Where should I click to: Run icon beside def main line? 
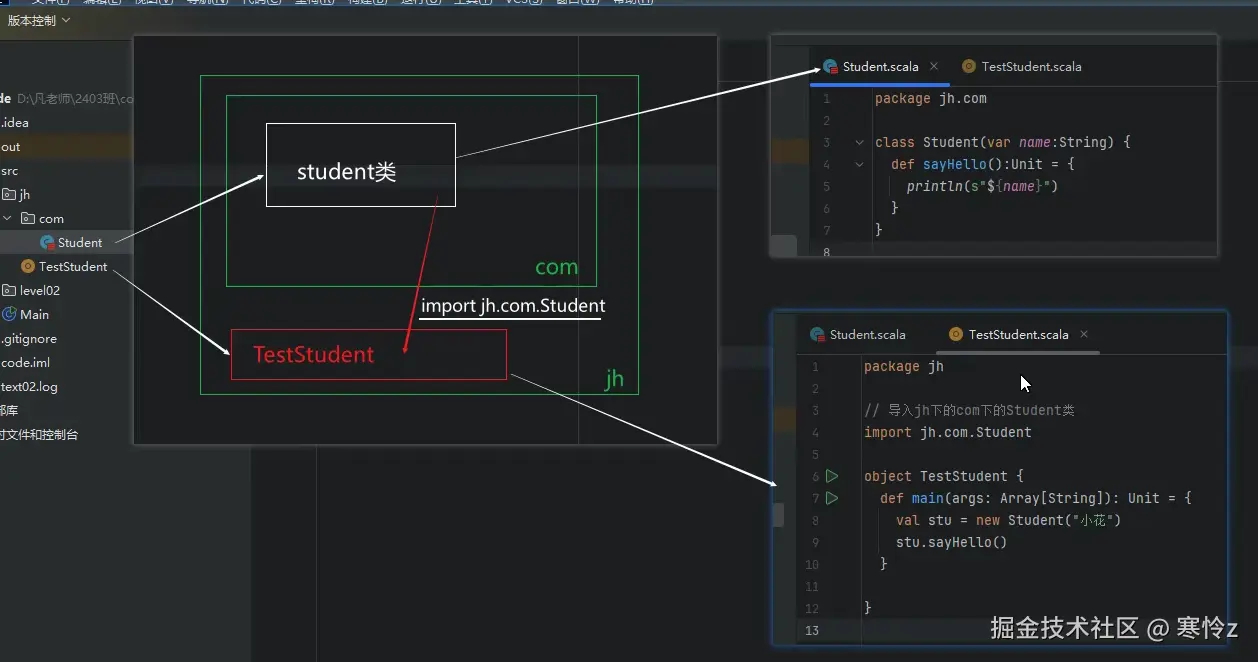pyautogui.click(x=832, y=498)
